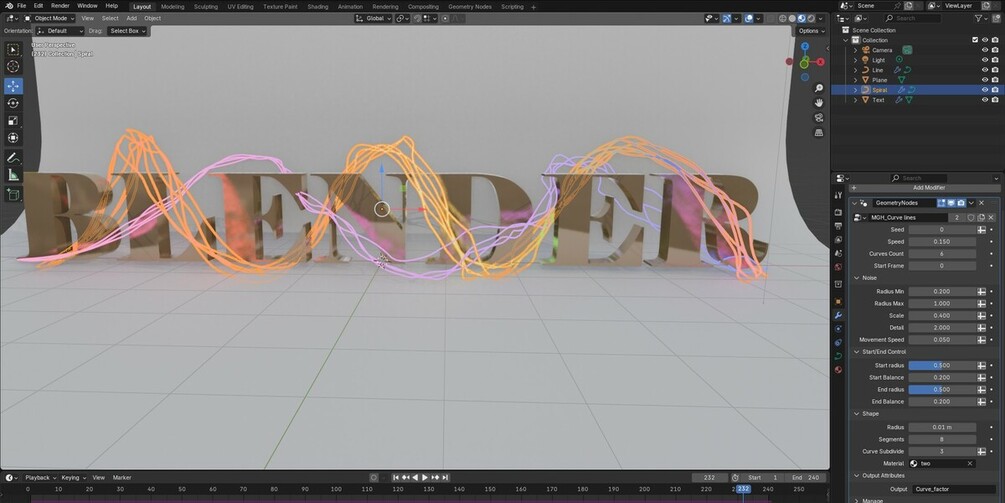Collapse the Start/End Control panel

pyautogui.click(x=857, y=352)
